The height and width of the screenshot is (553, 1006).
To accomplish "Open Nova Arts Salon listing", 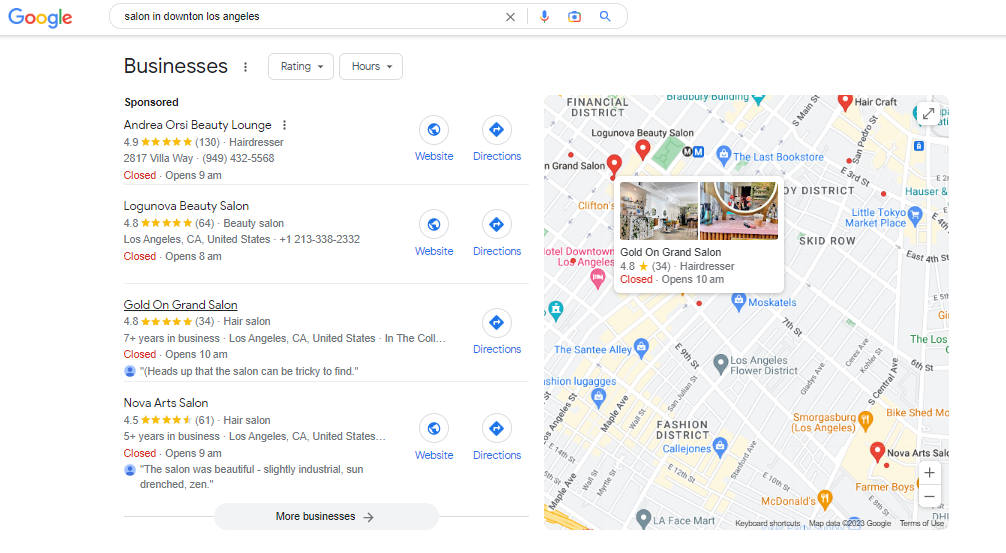I will point(166,403).
